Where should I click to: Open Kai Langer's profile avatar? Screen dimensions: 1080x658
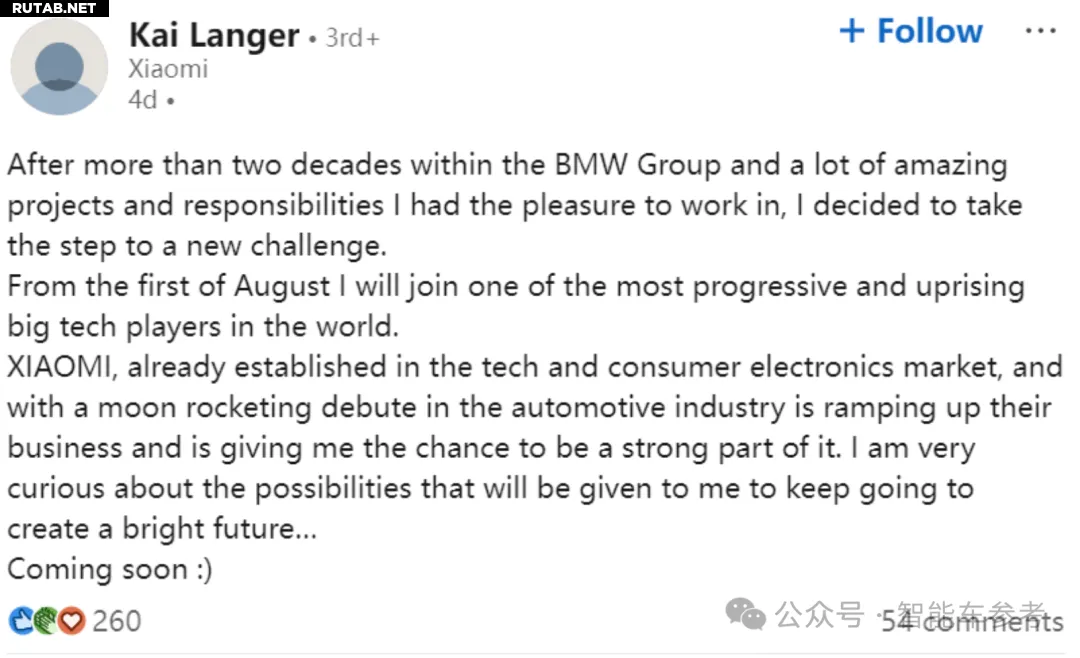pos(59,67)
